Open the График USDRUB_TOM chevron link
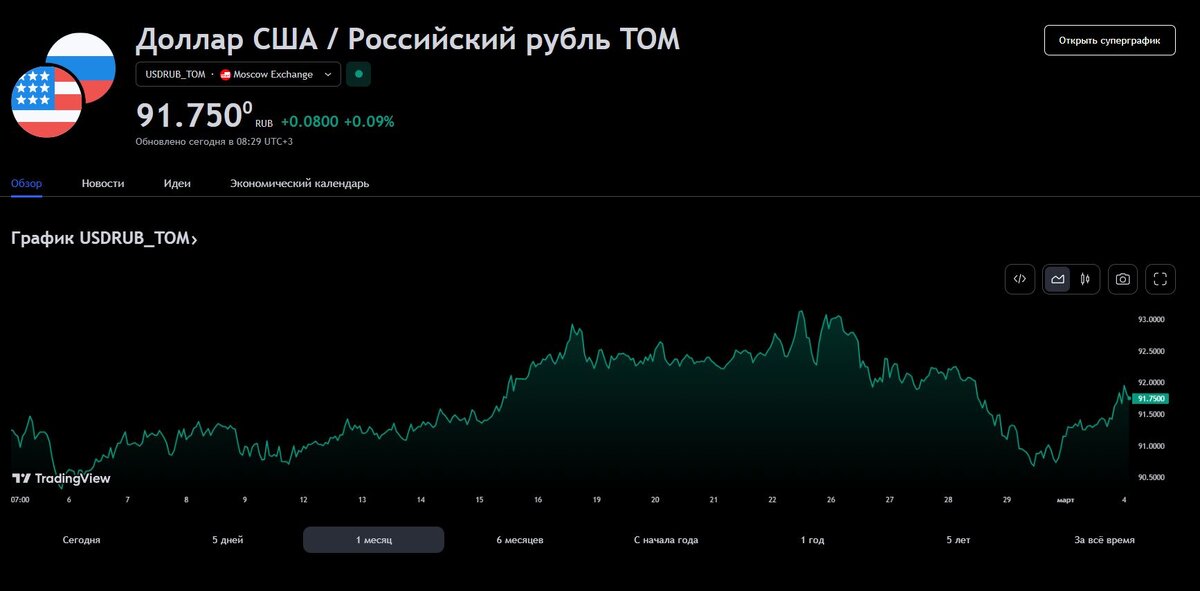Image resolution: width=1200 pixels, height=591 pixels. (x=196, y=238)
